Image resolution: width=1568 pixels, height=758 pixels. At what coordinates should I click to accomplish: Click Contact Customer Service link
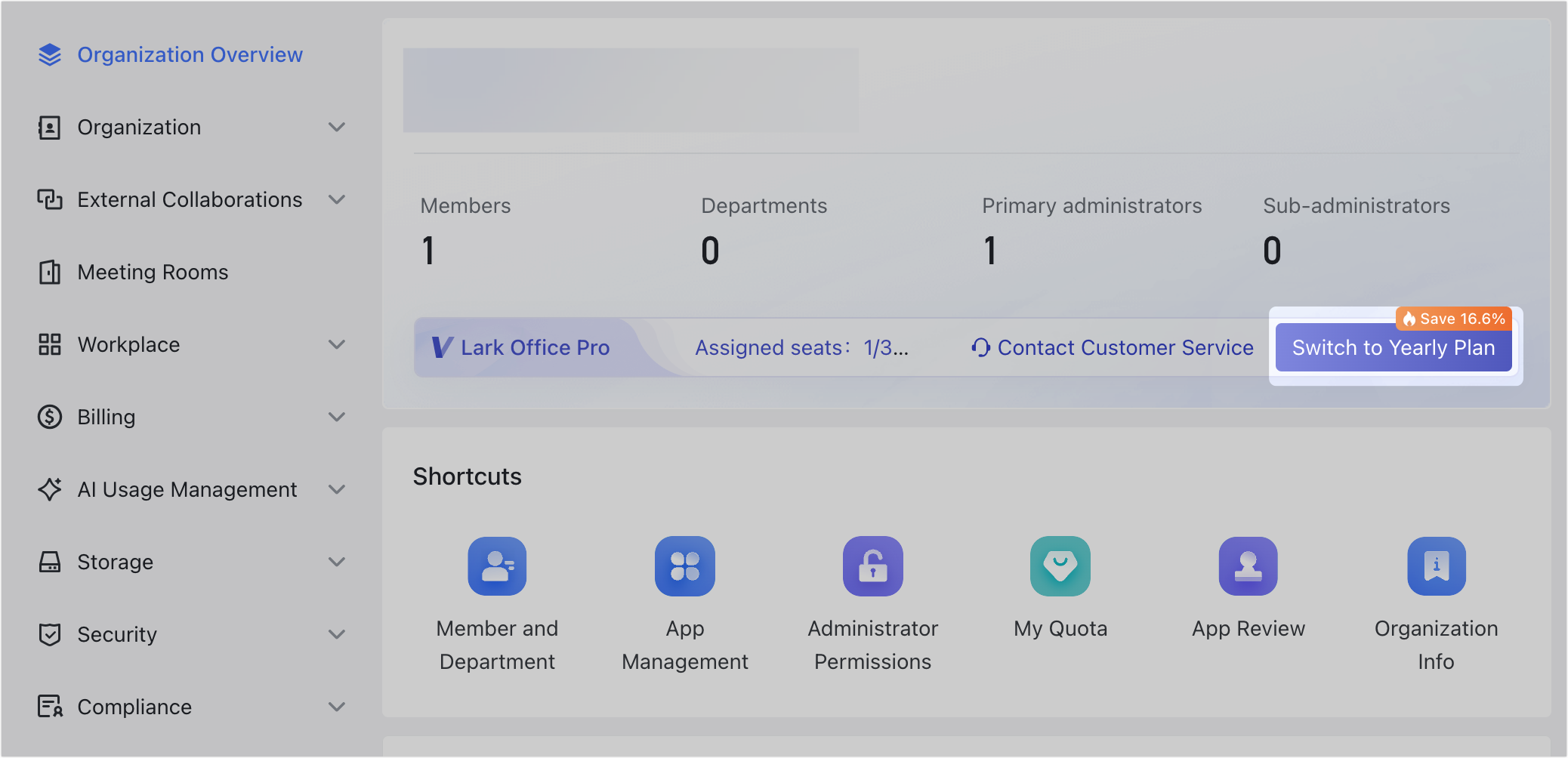pyautogui.click(x=1113, y=347)
